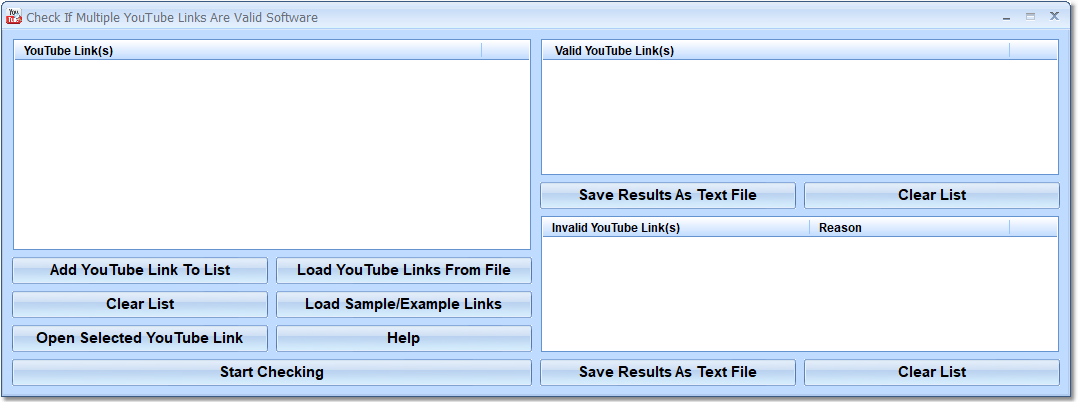The image size is (1078, 404).
Task: Save valid links results as text file
Action: [668, 195]
